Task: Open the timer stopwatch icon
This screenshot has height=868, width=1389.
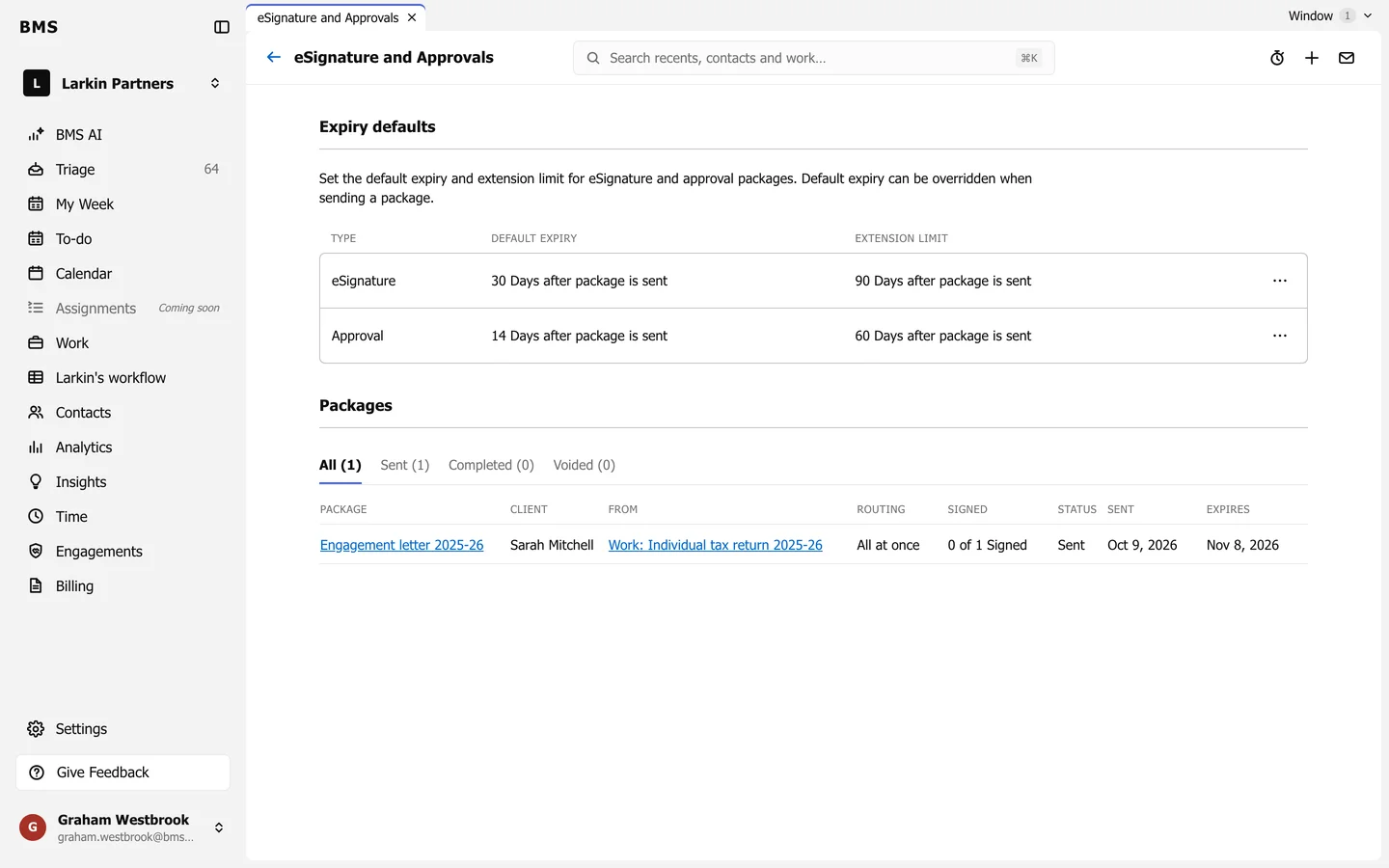Action: tap(1277, 58)
